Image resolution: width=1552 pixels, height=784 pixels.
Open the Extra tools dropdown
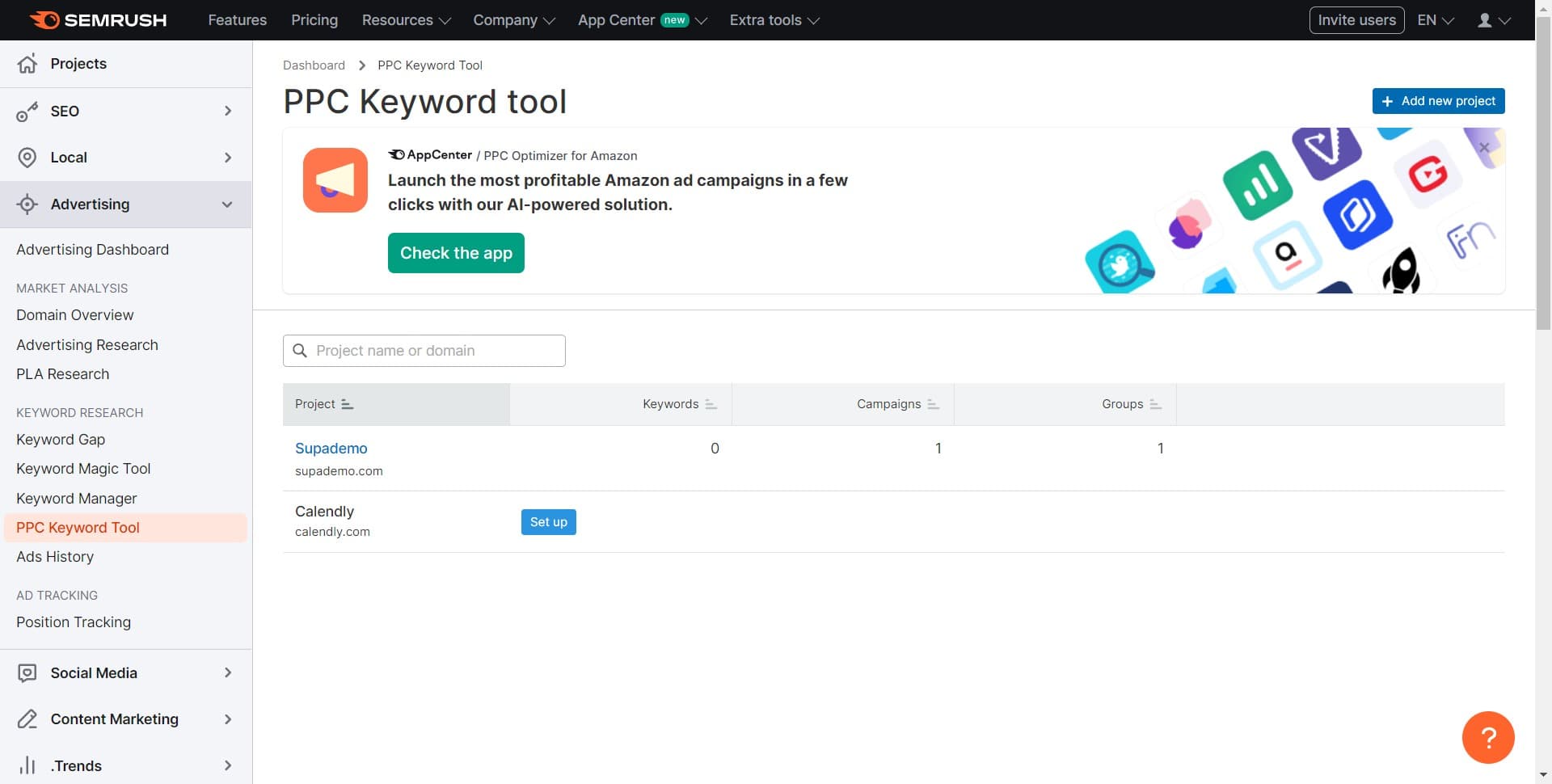(x=773, y=19)
